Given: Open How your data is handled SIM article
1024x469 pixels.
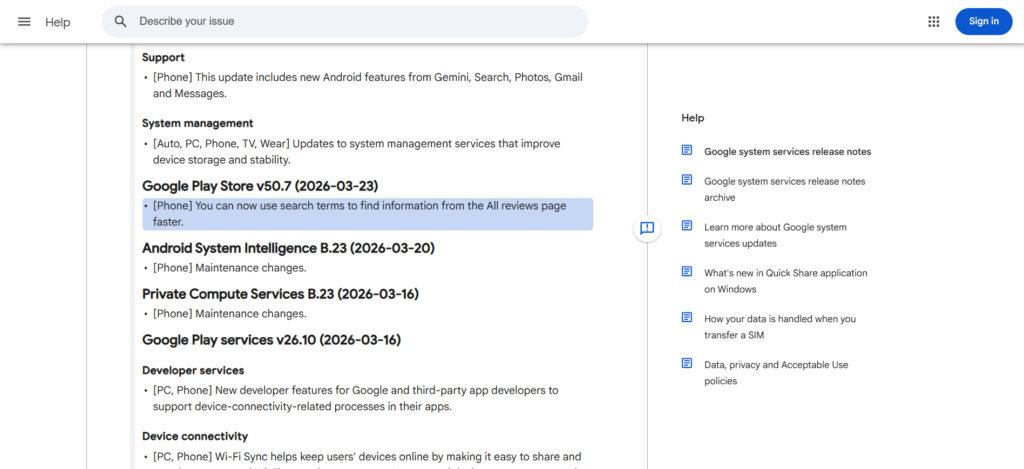Looking at the screenshot, I should [x=780, y=327].
